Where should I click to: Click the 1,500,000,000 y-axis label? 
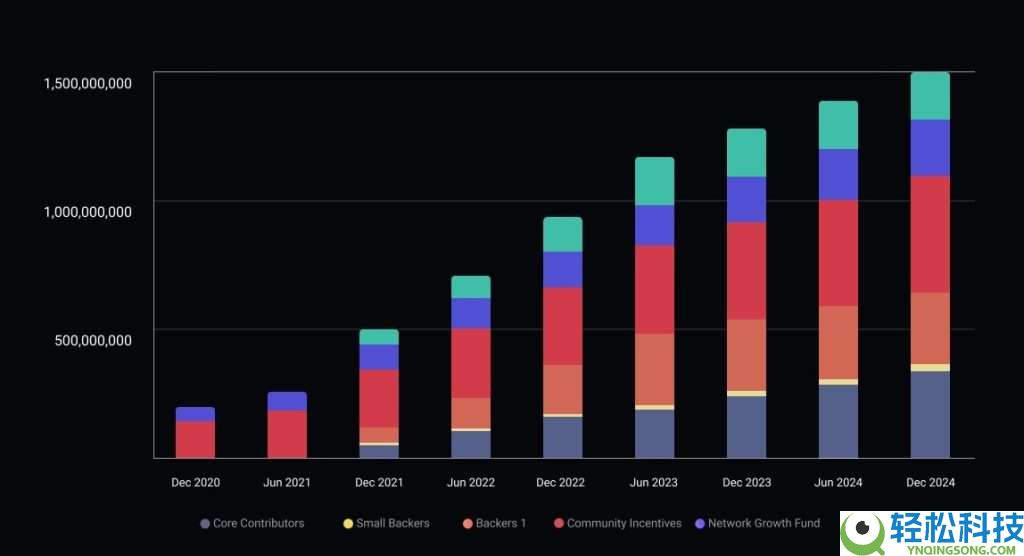[x=88, y=84]
